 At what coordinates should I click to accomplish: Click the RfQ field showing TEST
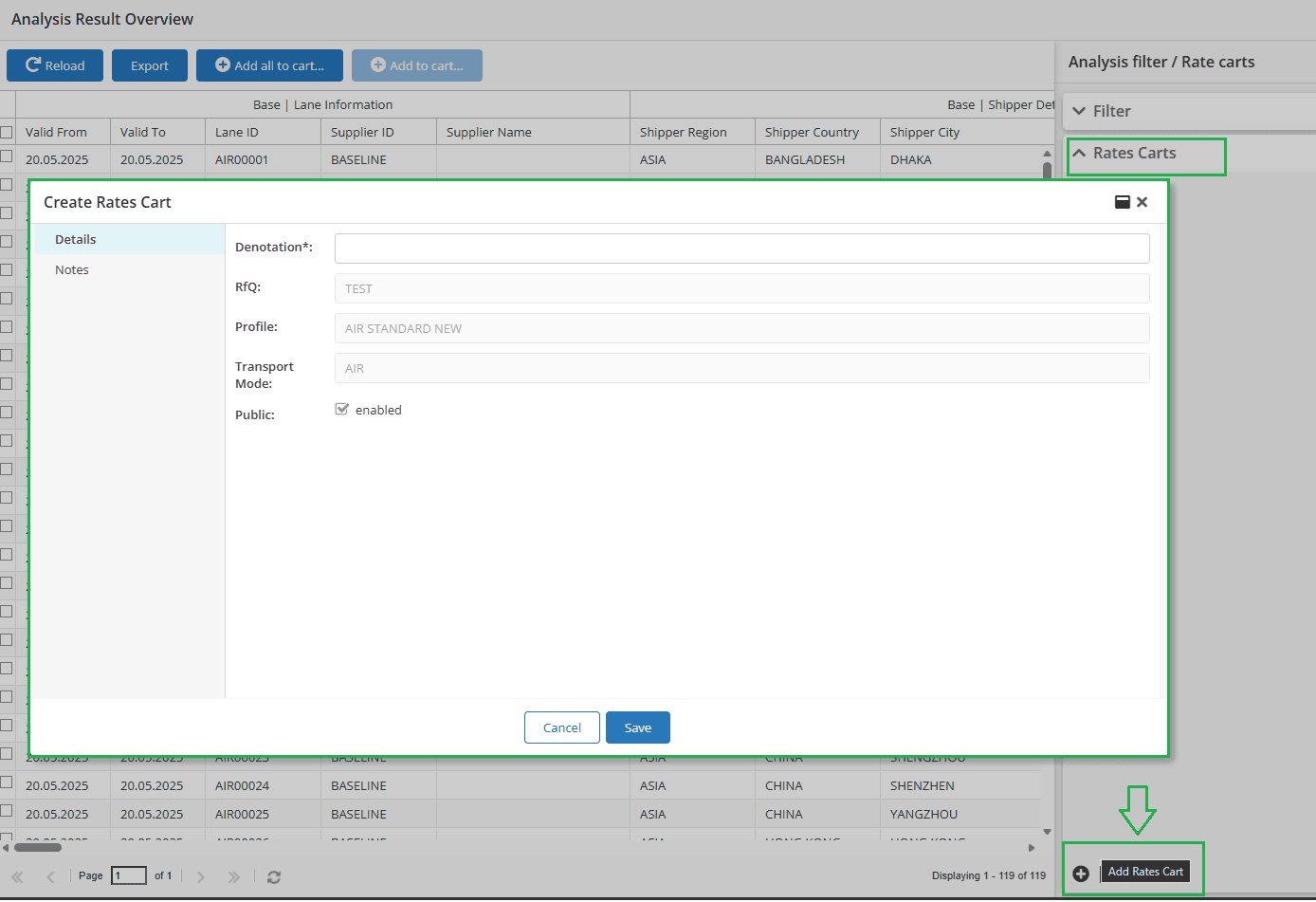coord(742,288)
